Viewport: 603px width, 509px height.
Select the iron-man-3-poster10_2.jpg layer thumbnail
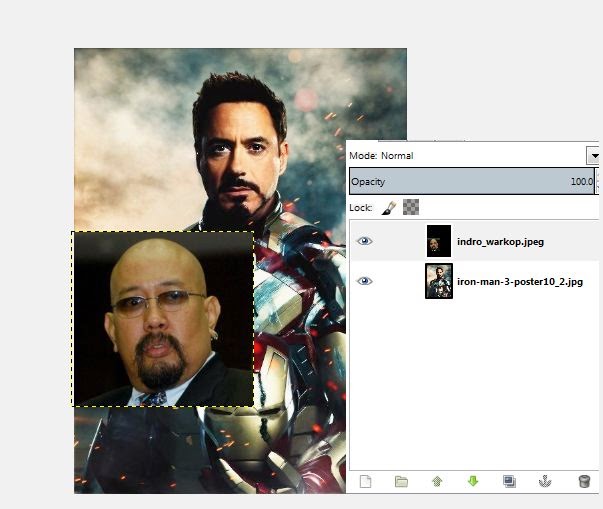439,281
